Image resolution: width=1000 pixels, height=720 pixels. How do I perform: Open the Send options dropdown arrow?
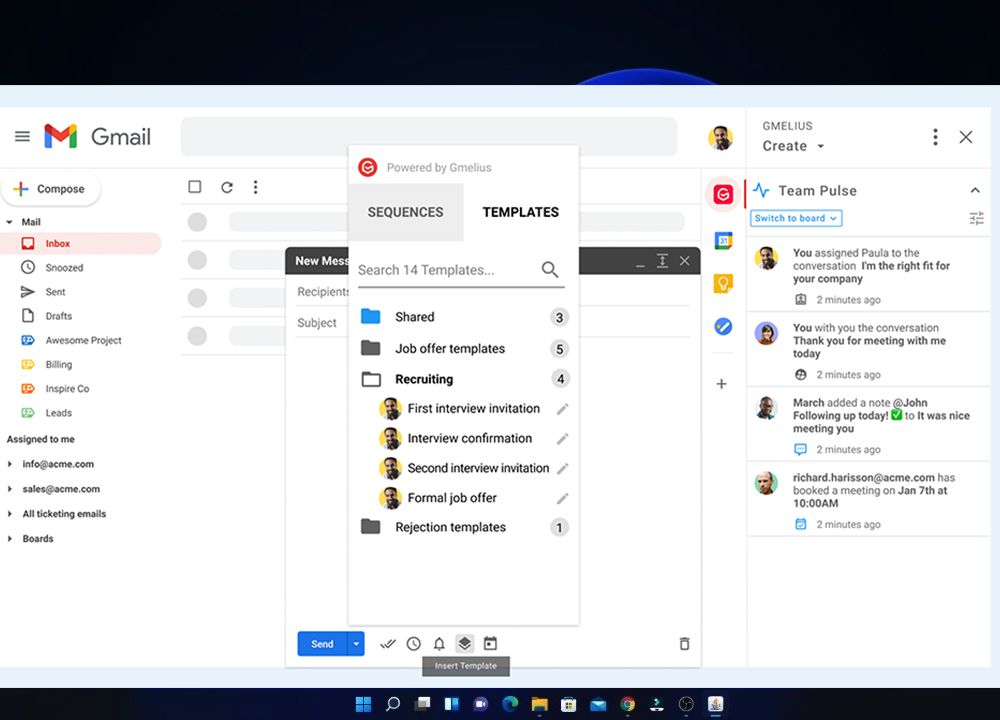click(x=356, y=644)
